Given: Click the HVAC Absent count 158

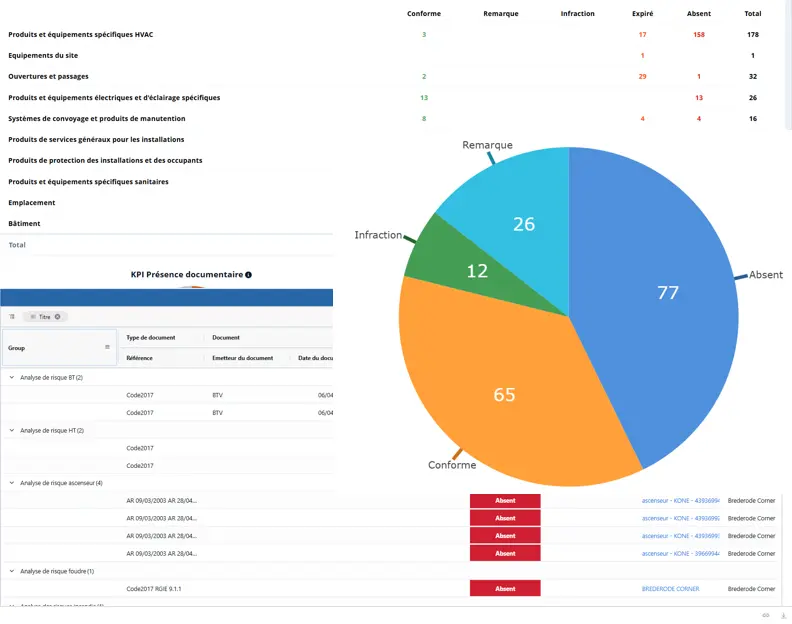Looking at the screenshot, I should 698,35.
